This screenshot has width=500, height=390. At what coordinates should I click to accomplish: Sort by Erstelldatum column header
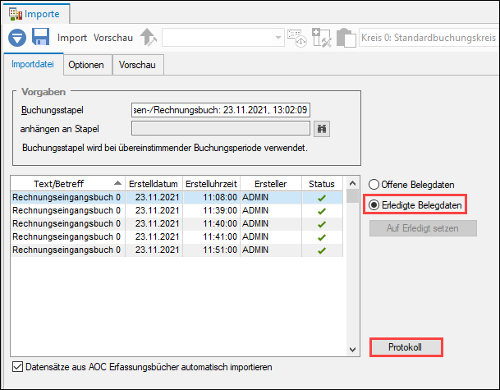coord(154,184)
